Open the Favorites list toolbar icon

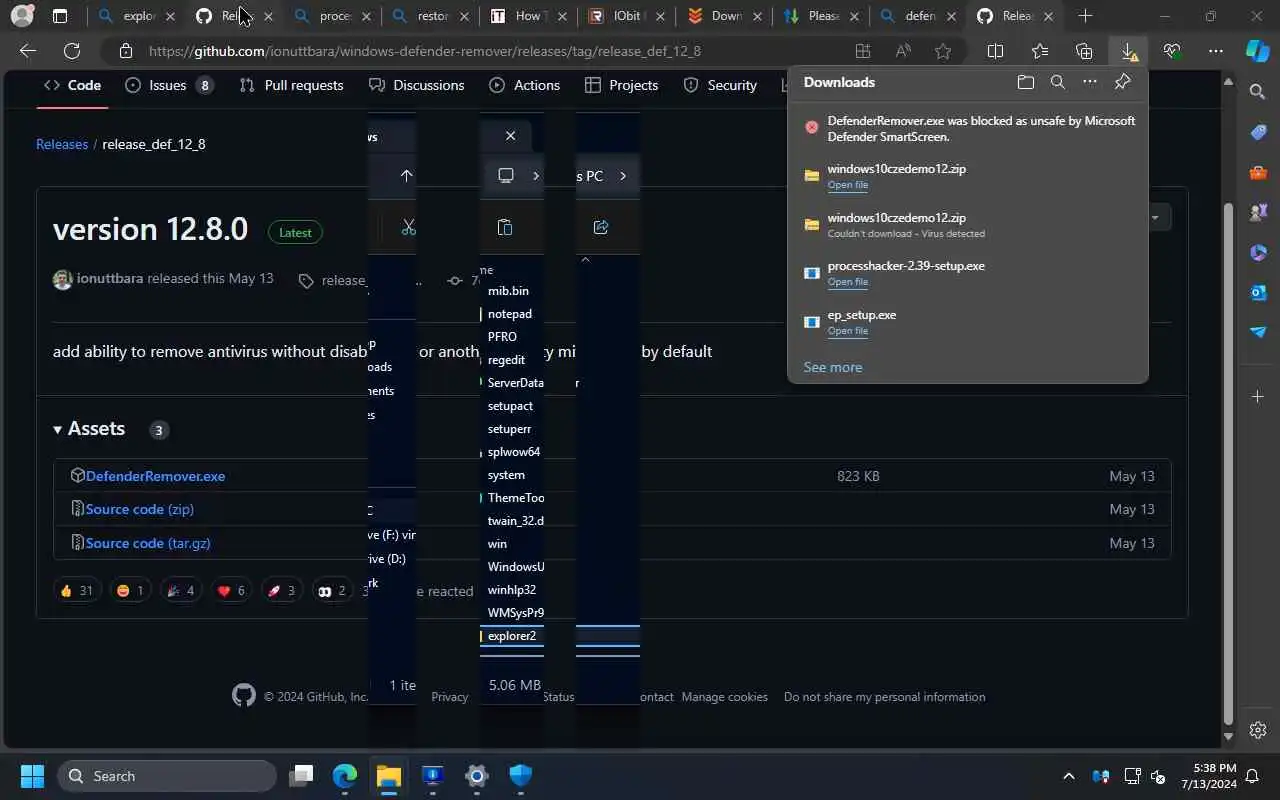coord(1040,51)
